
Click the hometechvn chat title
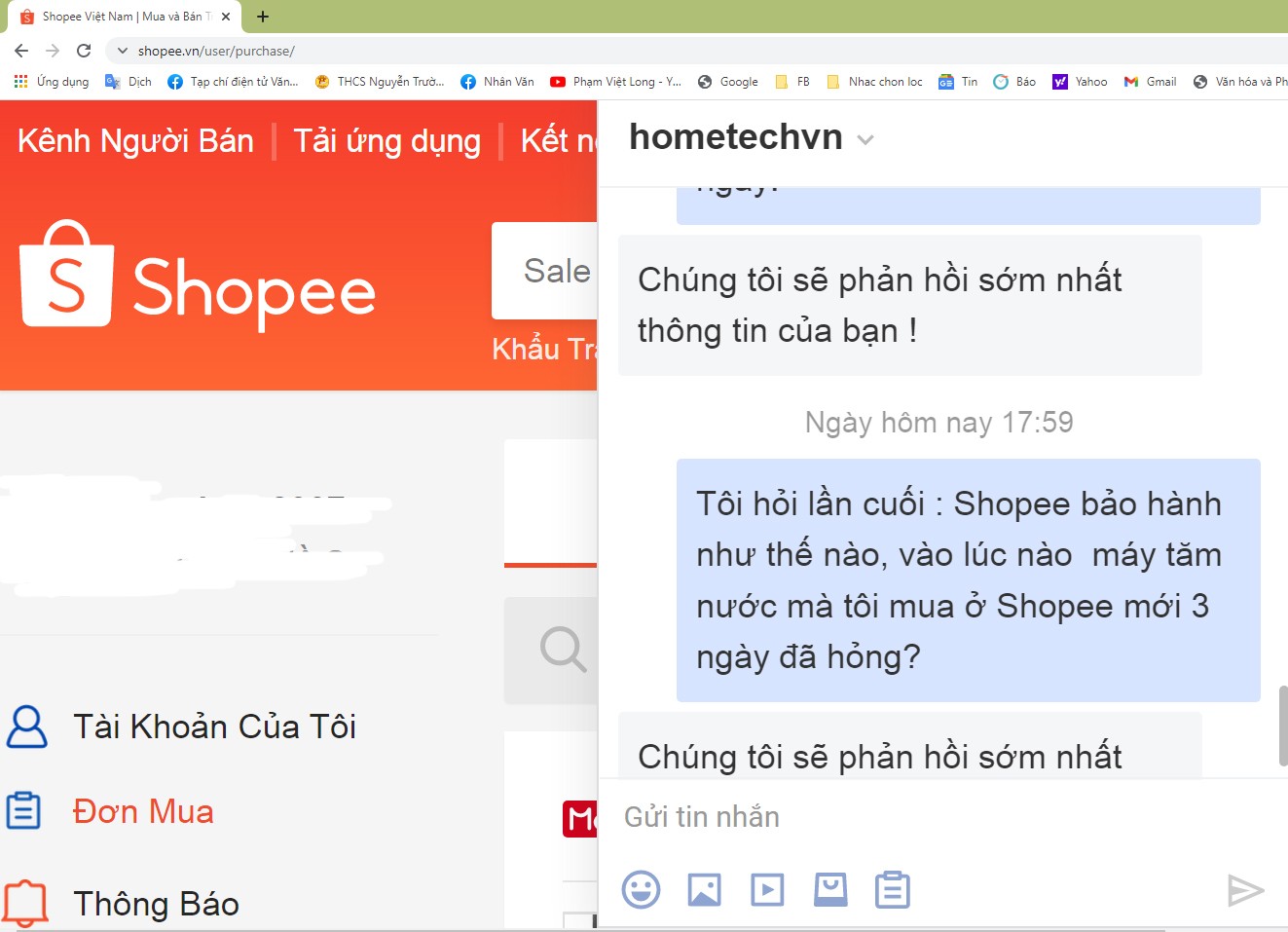pyautogui.click(x=736, y=137)
